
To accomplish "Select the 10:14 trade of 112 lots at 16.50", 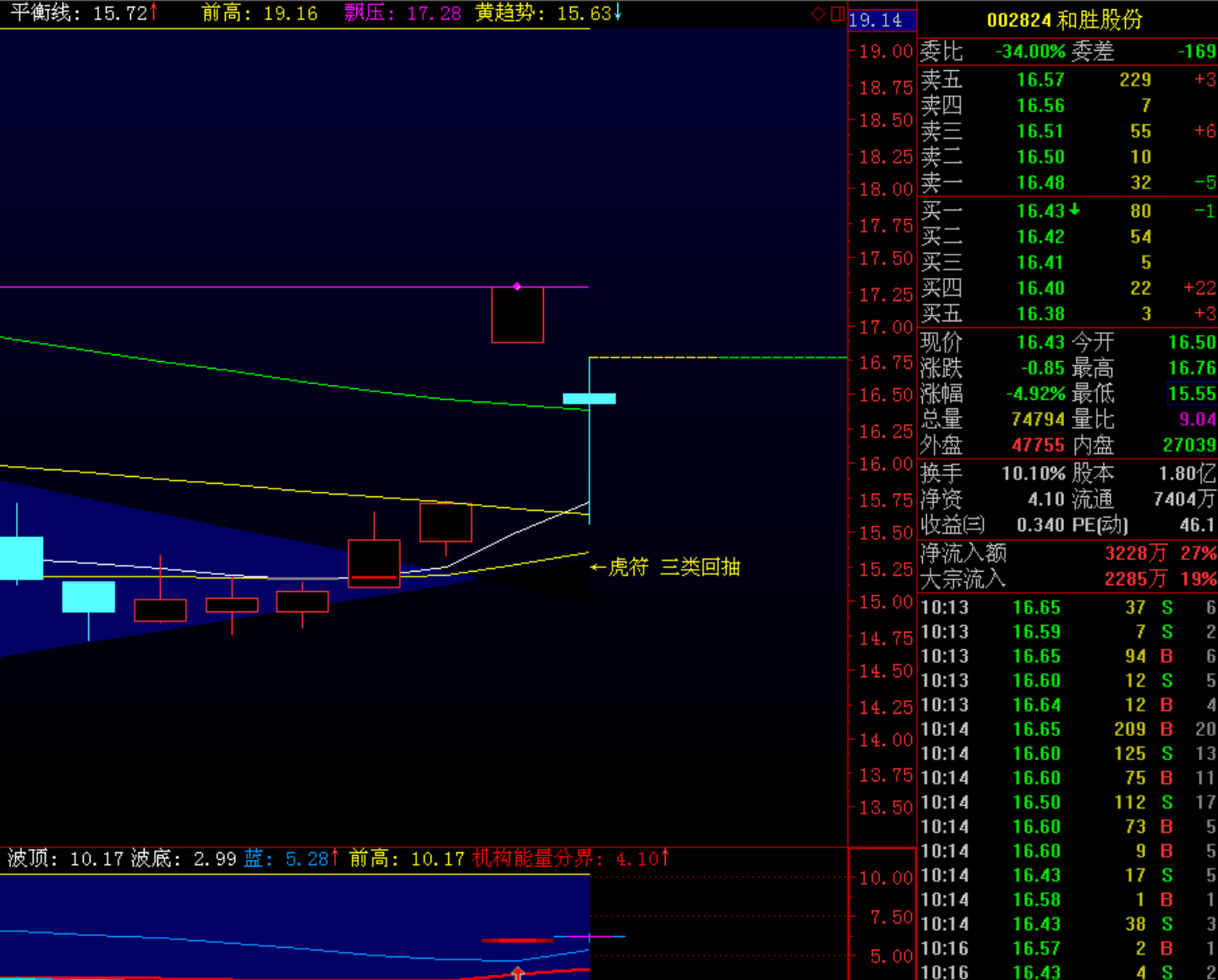I will [x=1067, y=802].
